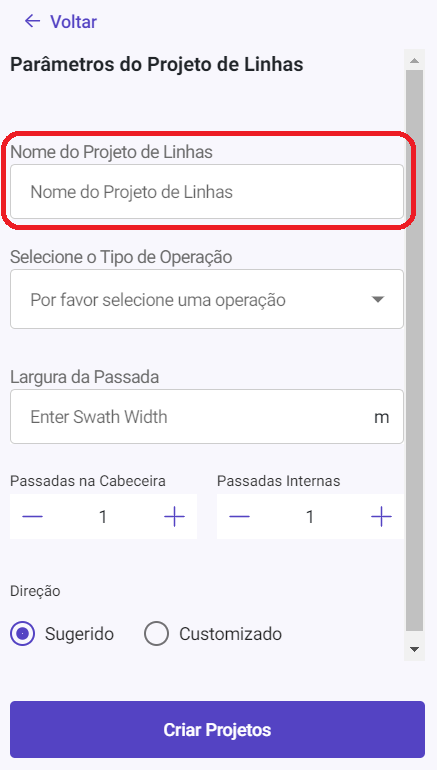Click the scrollbar down arrow
The width and height of the screenshot is (437, 779).
[x=415, y=649]
